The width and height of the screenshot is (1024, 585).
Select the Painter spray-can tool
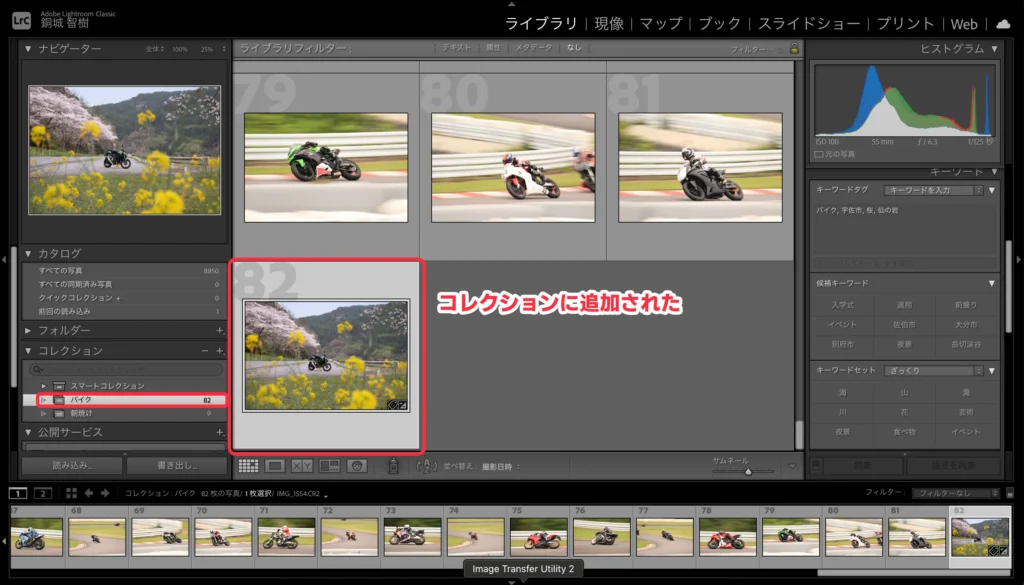(393, 465)
